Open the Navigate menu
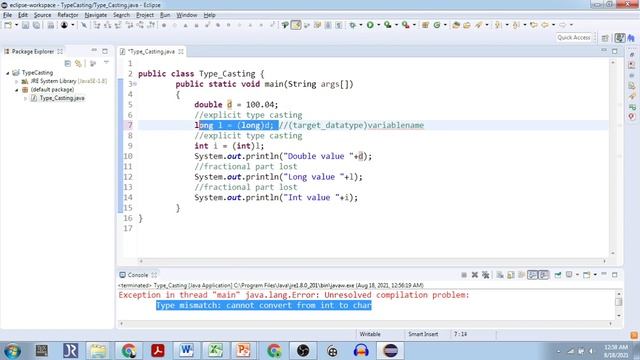Image resolution: width=640 pixels, height=360 pixels. (96, 15)
